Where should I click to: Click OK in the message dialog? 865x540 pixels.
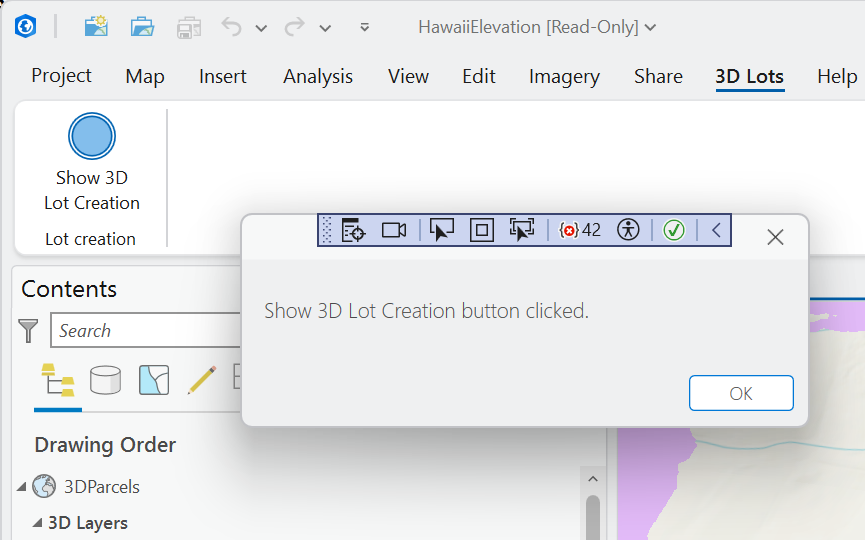(741, 393)
